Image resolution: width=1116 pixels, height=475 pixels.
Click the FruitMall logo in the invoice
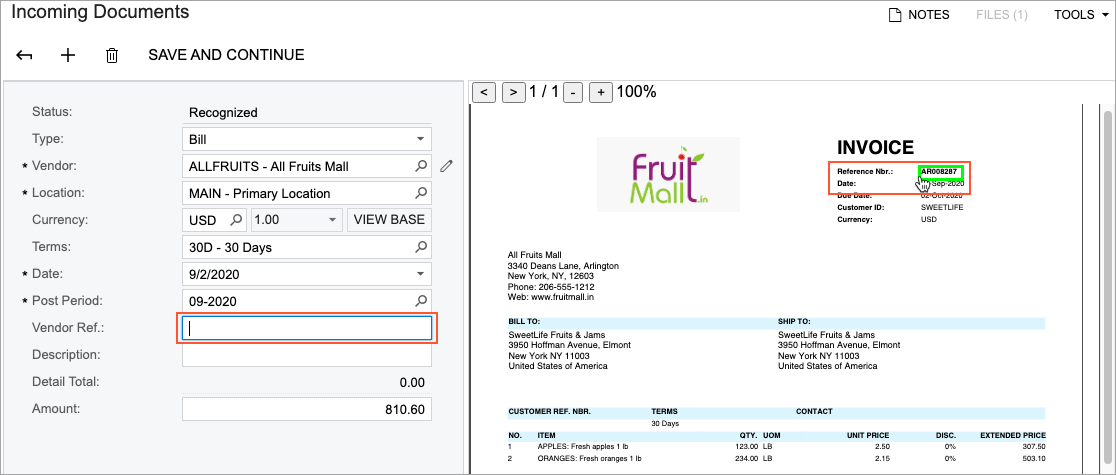(x=668, y=174)
